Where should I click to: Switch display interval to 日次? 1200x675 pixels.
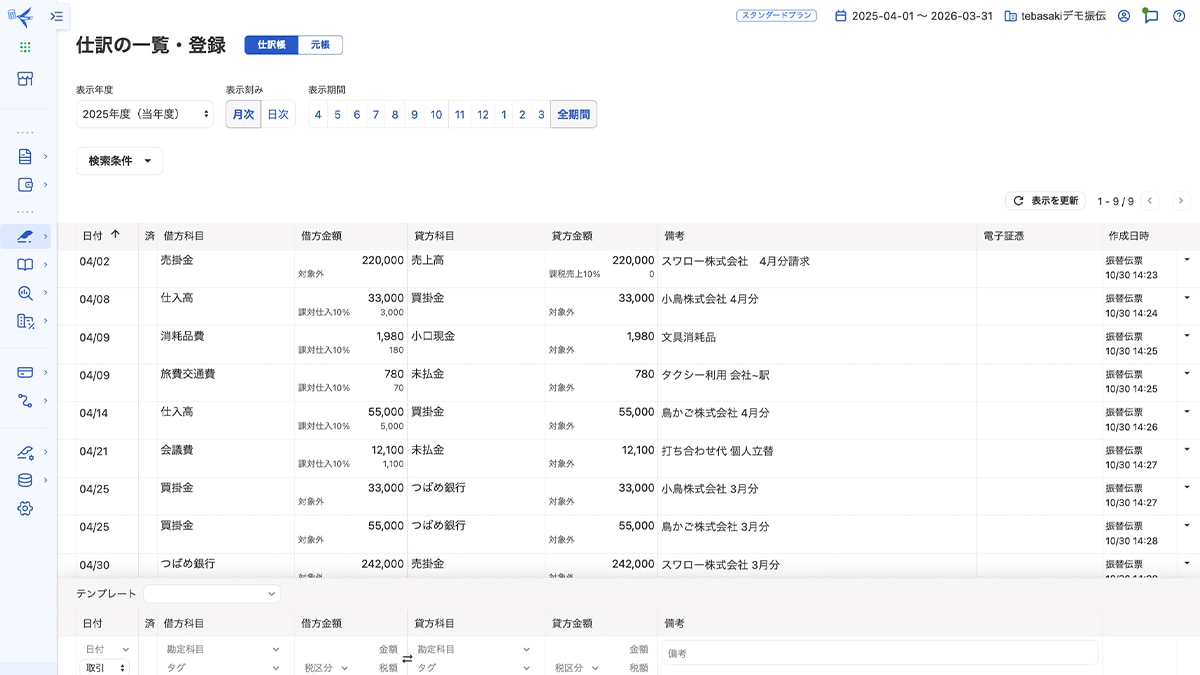pyautogui.click(x=278, y=115)
